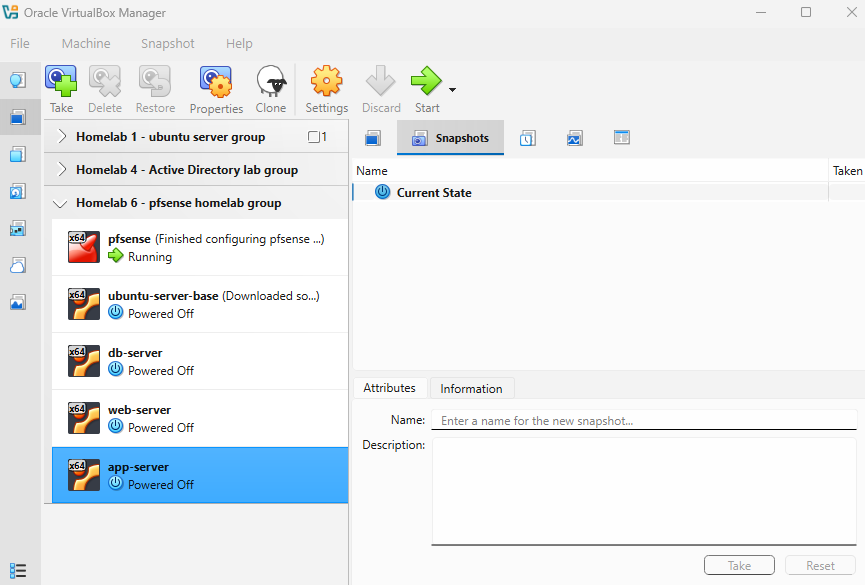Open the Resources picture icon in sidebar
The width and height of the screenshot is (865, 585).
18,302
